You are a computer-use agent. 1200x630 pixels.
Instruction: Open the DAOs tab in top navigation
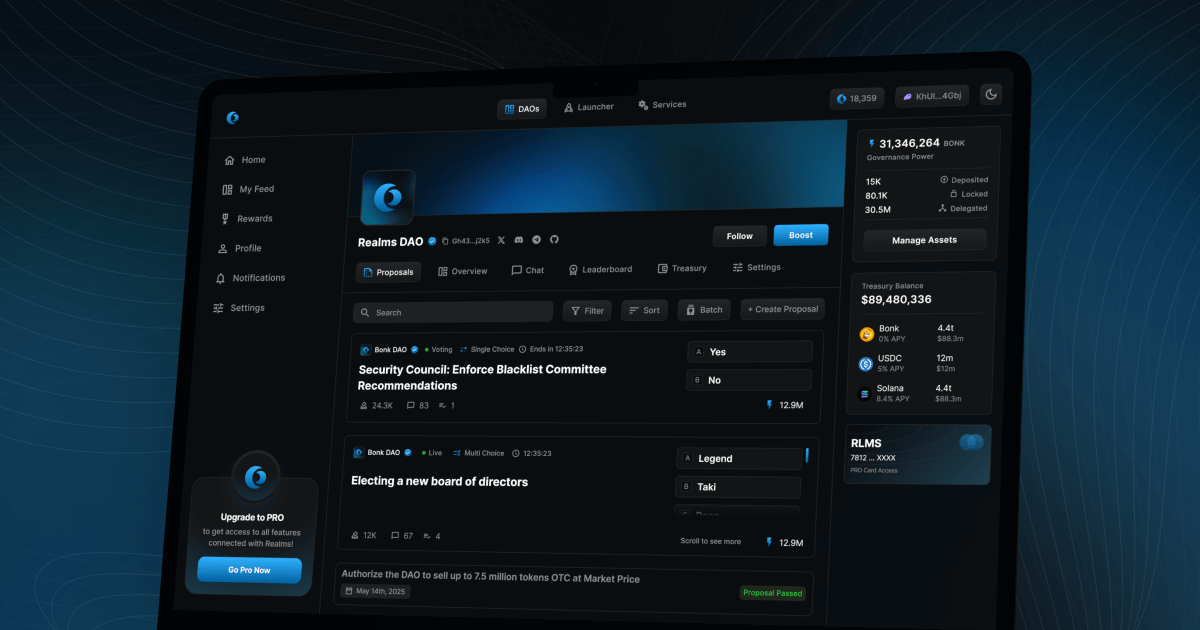click(x=522, y=109)
